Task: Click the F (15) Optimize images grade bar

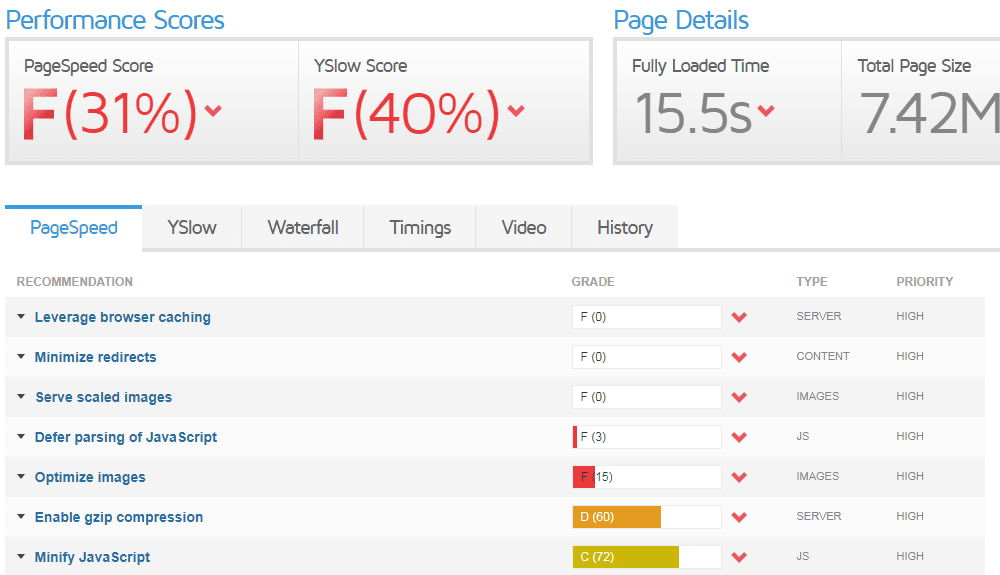Action: tap(646, 477)
